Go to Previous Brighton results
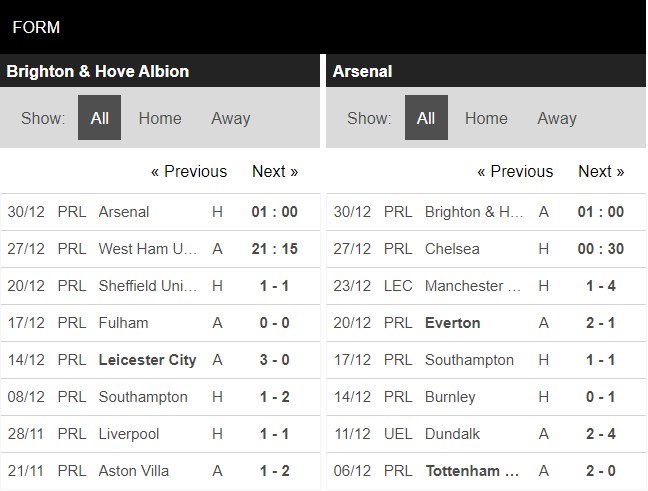This screenshot has height=491, width=648. 189,171
